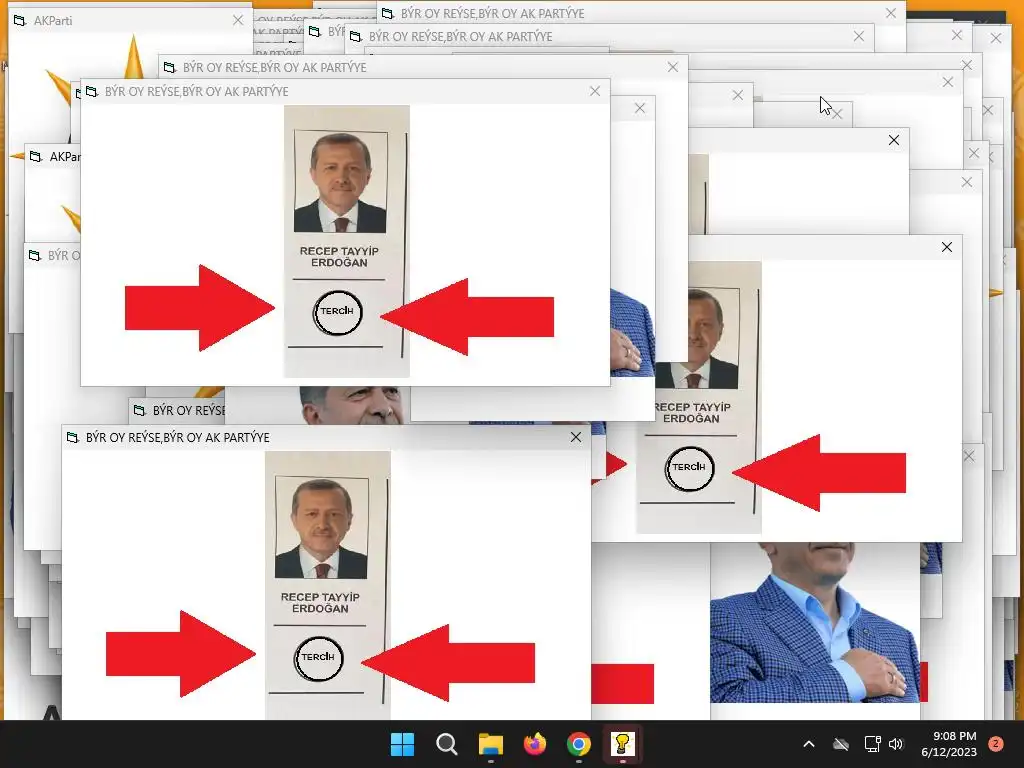Click the upper front popup's title bar text
1024x768 pixels.
click(x=197, y=91)
